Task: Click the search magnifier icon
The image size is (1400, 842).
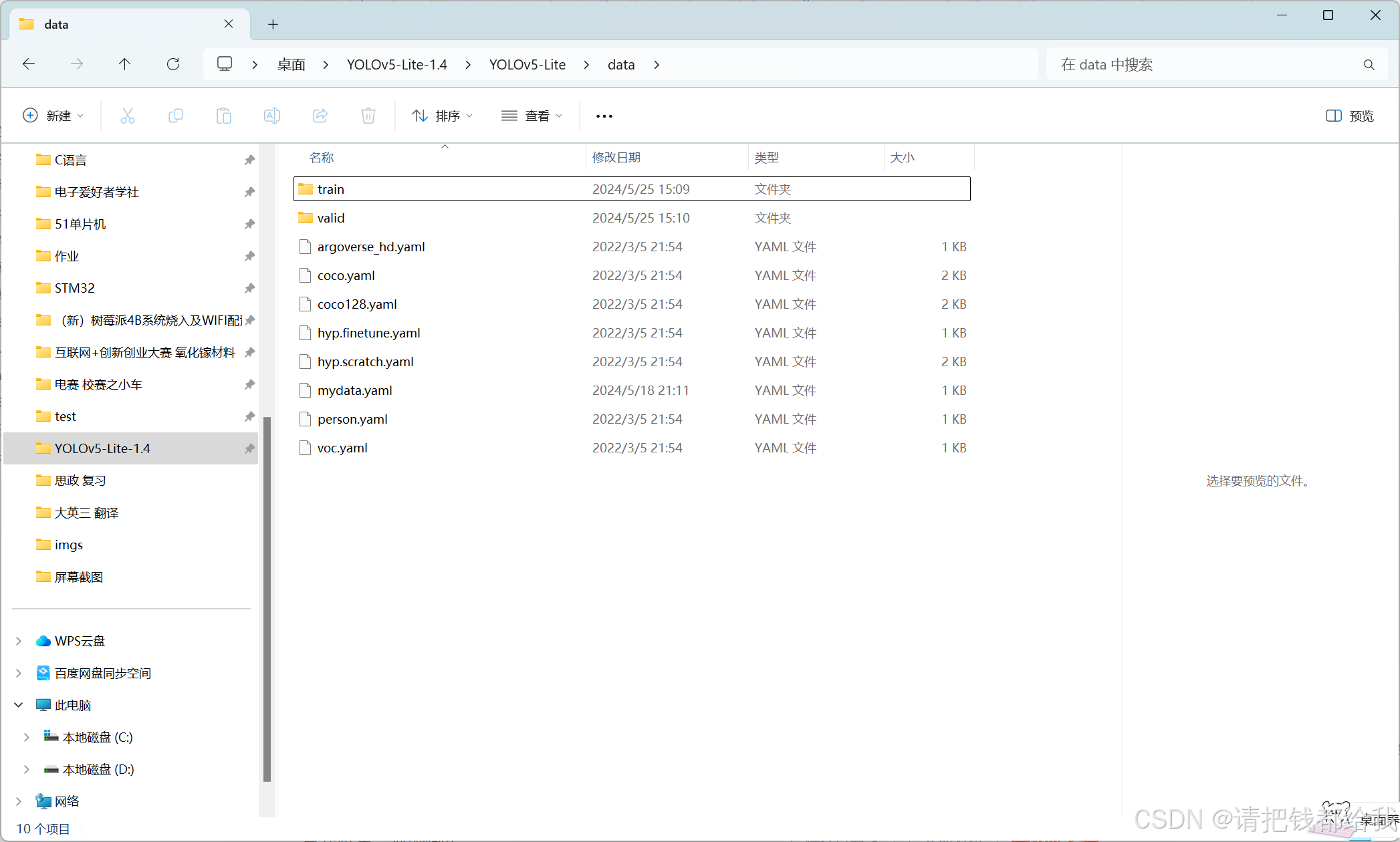Action: (1369, 65)
